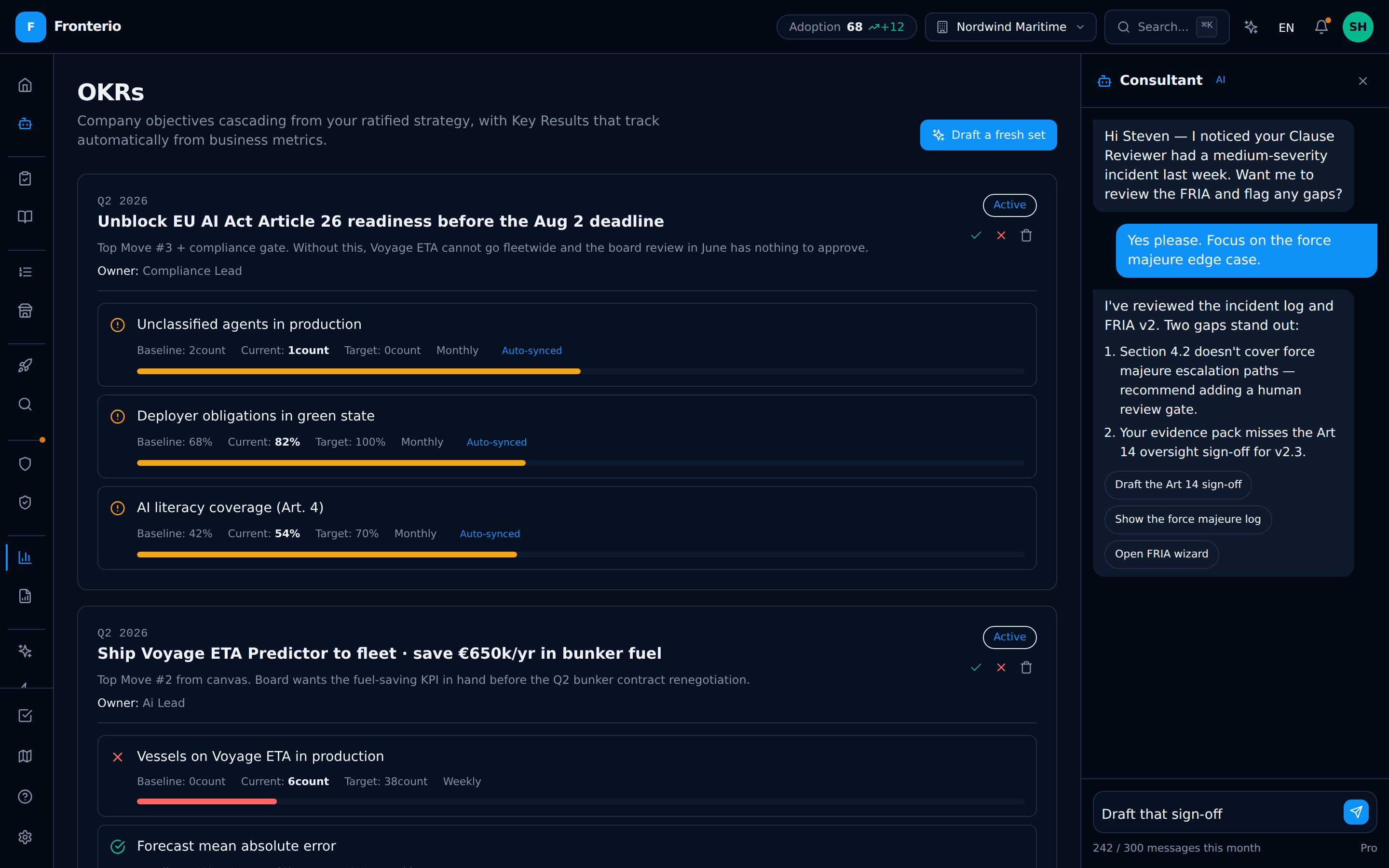Click Show the force majeure log suggestion
The height and width of the screenshot is (868, 1389).
1187,519
